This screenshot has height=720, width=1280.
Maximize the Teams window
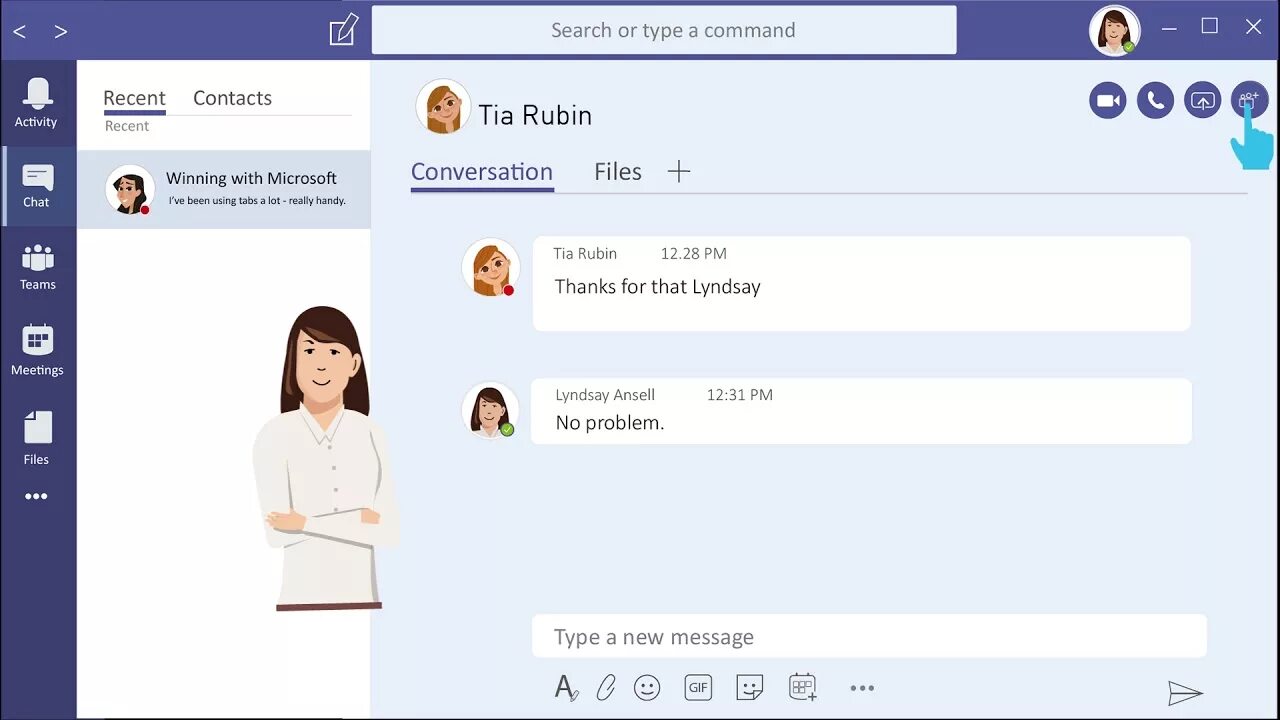click(x=1210, y=27)
